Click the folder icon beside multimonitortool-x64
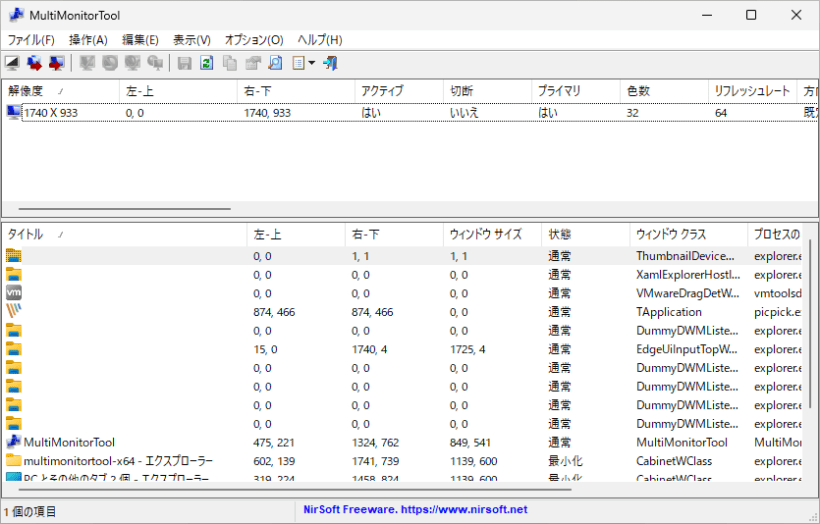The height and width of the screenshot is (524, 820). [x=14, y=461]
